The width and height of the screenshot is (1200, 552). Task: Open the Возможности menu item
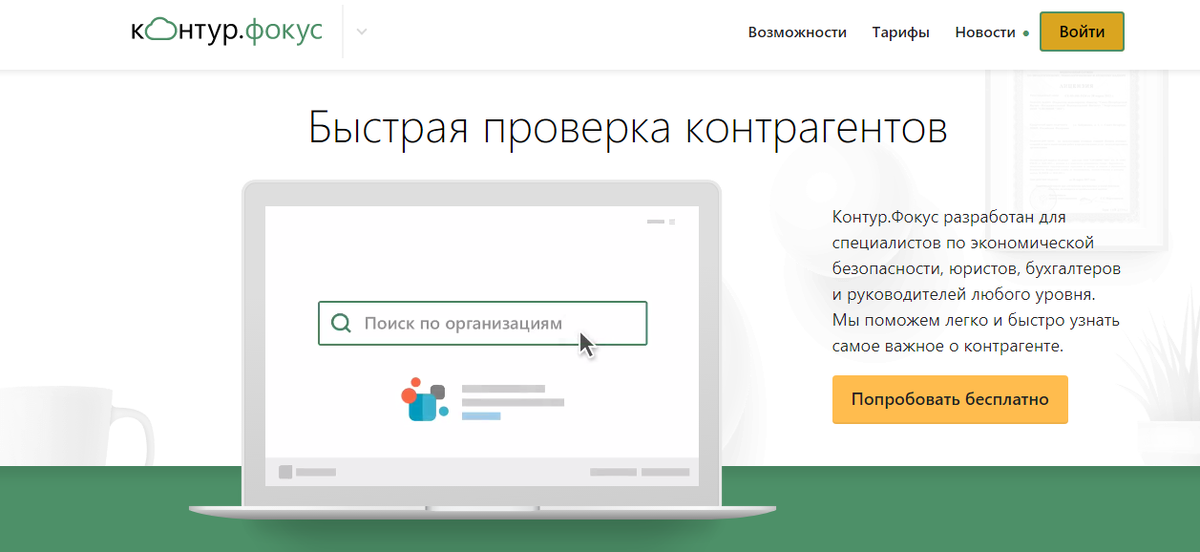[x=797, y=32]
